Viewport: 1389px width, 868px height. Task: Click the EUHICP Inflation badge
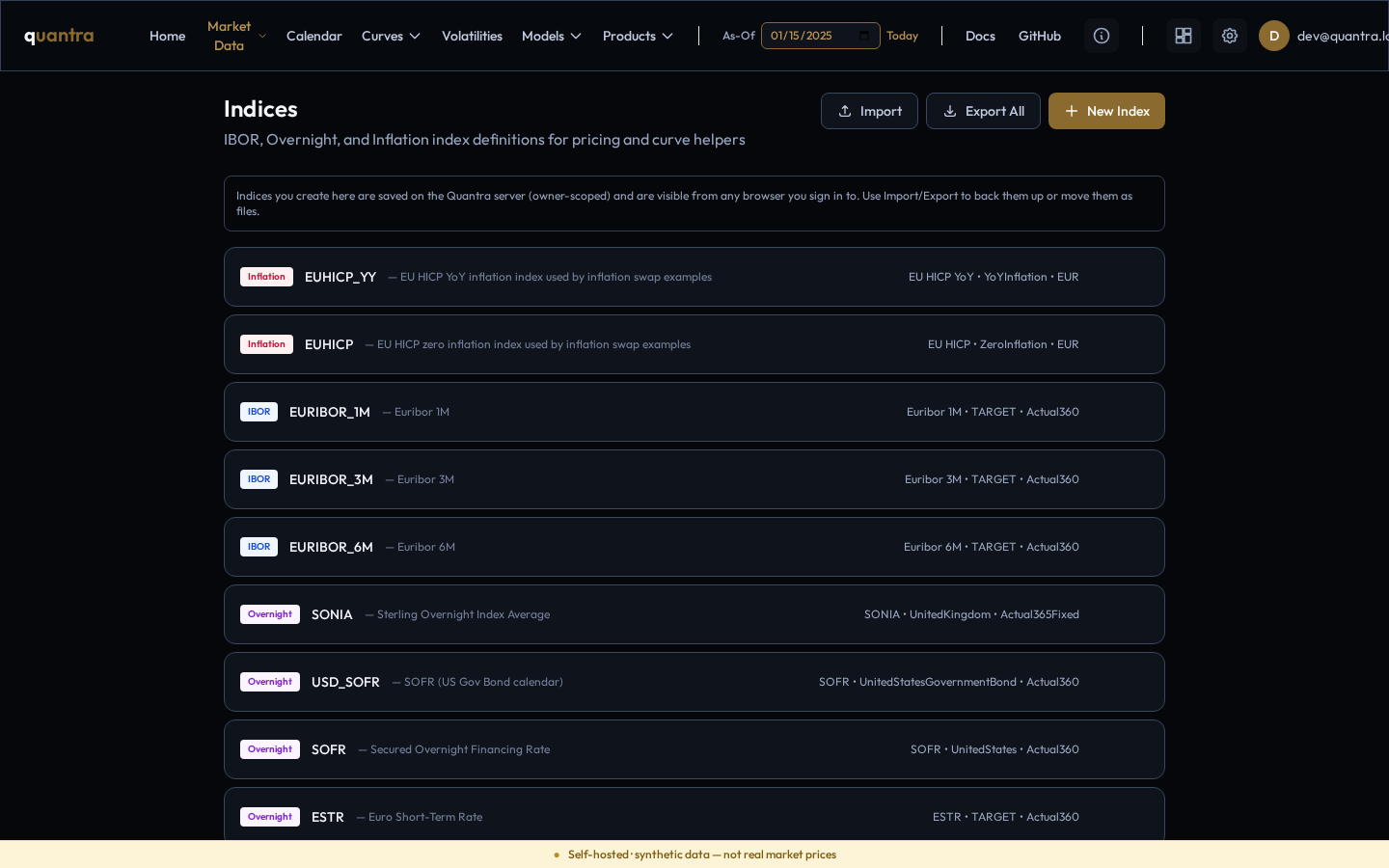coord(266,344)
